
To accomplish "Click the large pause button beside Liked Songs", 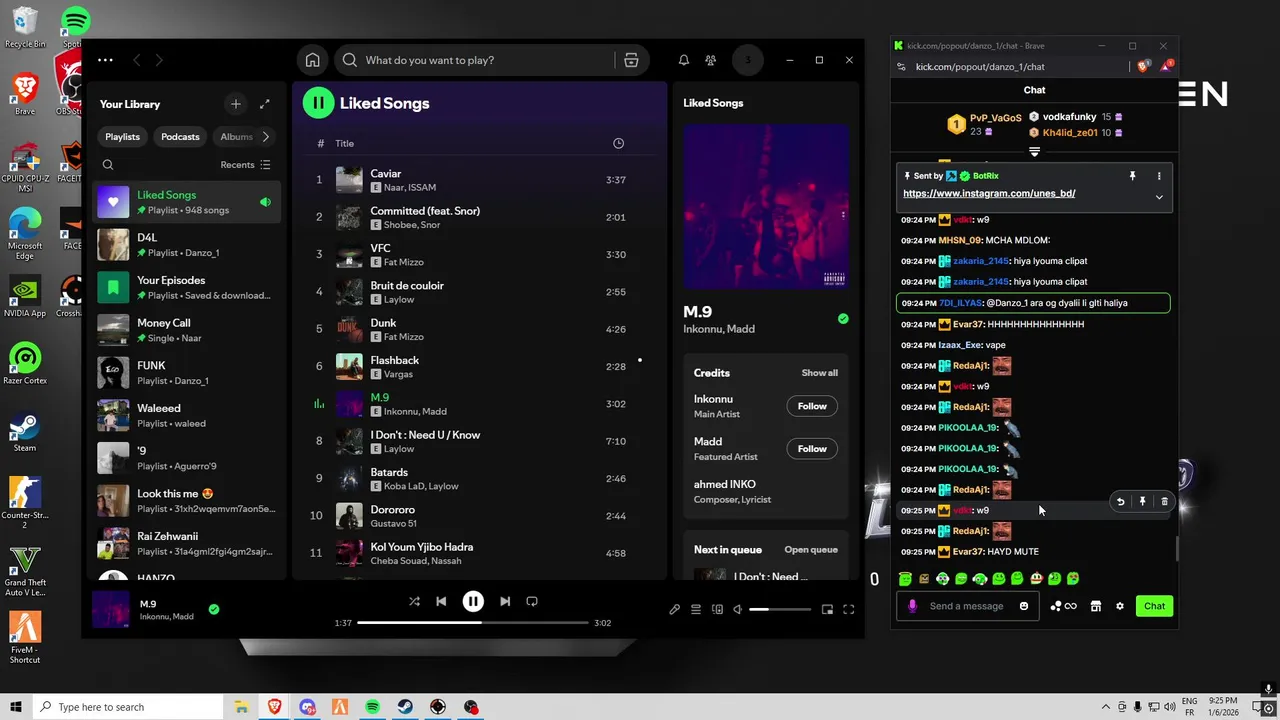I will point(318,102).
